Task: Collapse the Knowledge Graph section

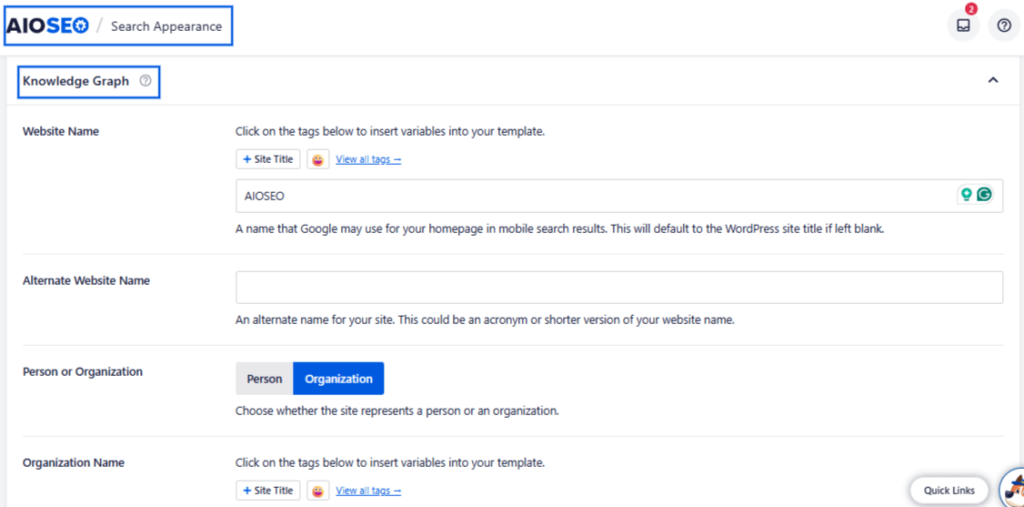Action: pyautogui.click(x=993, y=80)
